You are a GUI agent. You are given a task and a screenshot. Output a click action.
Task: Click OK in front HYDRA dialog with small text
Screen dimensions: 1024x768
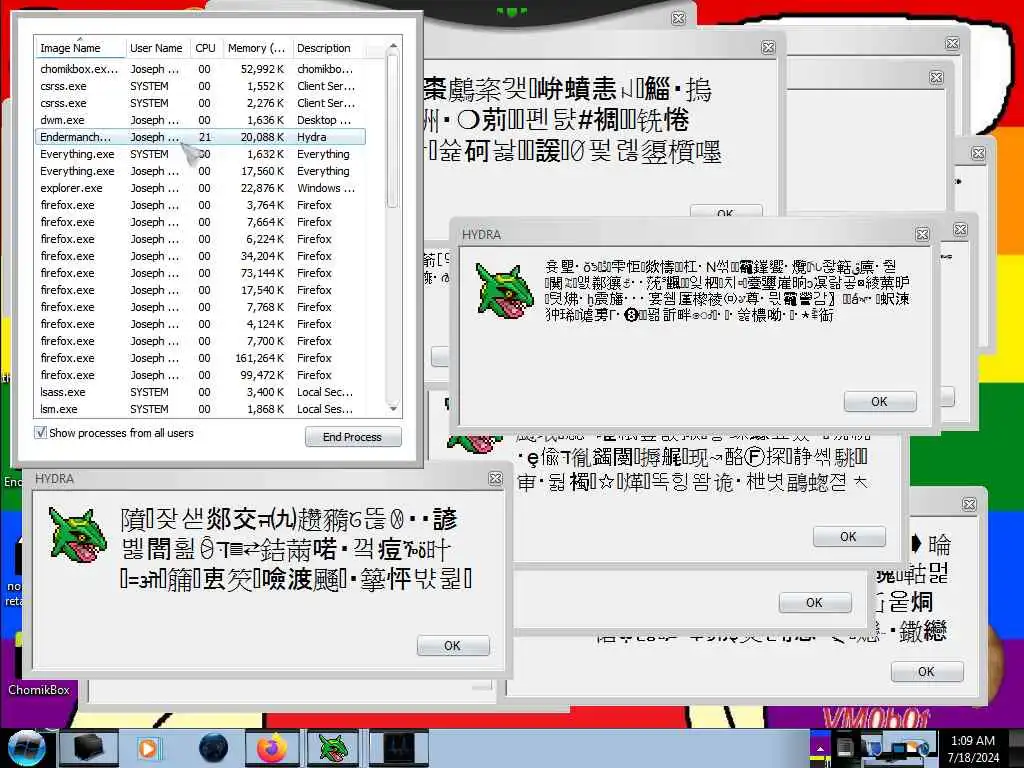880,402
